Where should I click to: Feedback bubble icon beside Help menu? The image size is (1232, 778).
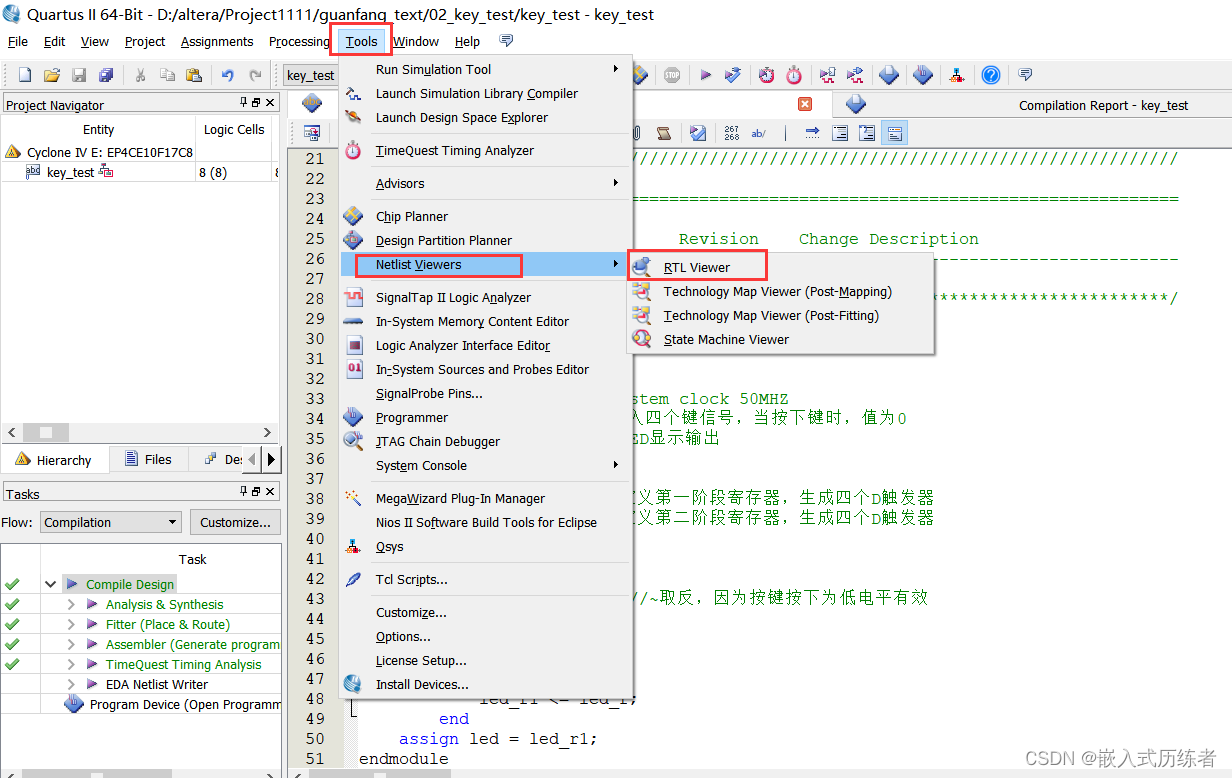pyautogui.click(x=506, y=41)
